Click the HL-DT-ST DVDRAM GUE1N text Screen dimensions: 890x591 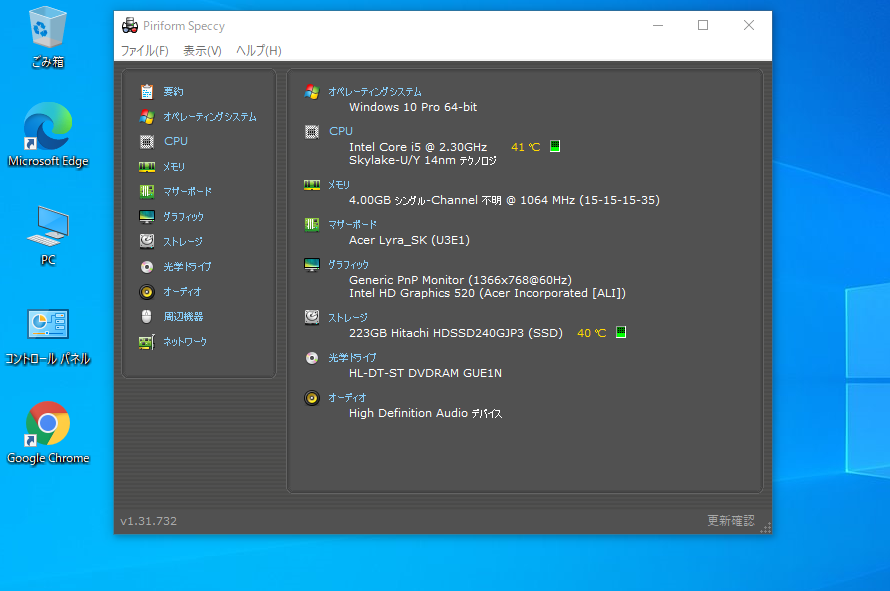point(425,373)
